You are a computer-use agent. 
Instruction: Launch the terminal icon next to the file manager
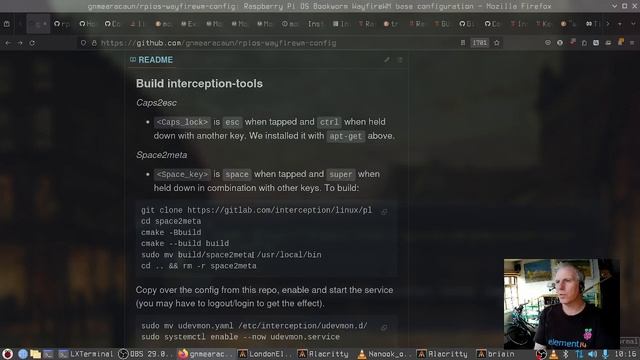coord(48,354)
